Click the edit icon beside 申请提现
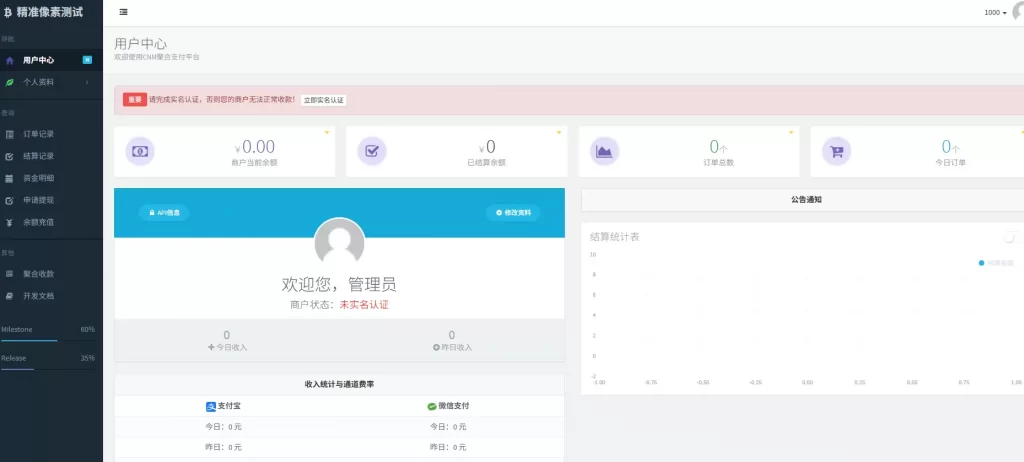The width and height of the screenshot is (1024, 462). [9, 200]
